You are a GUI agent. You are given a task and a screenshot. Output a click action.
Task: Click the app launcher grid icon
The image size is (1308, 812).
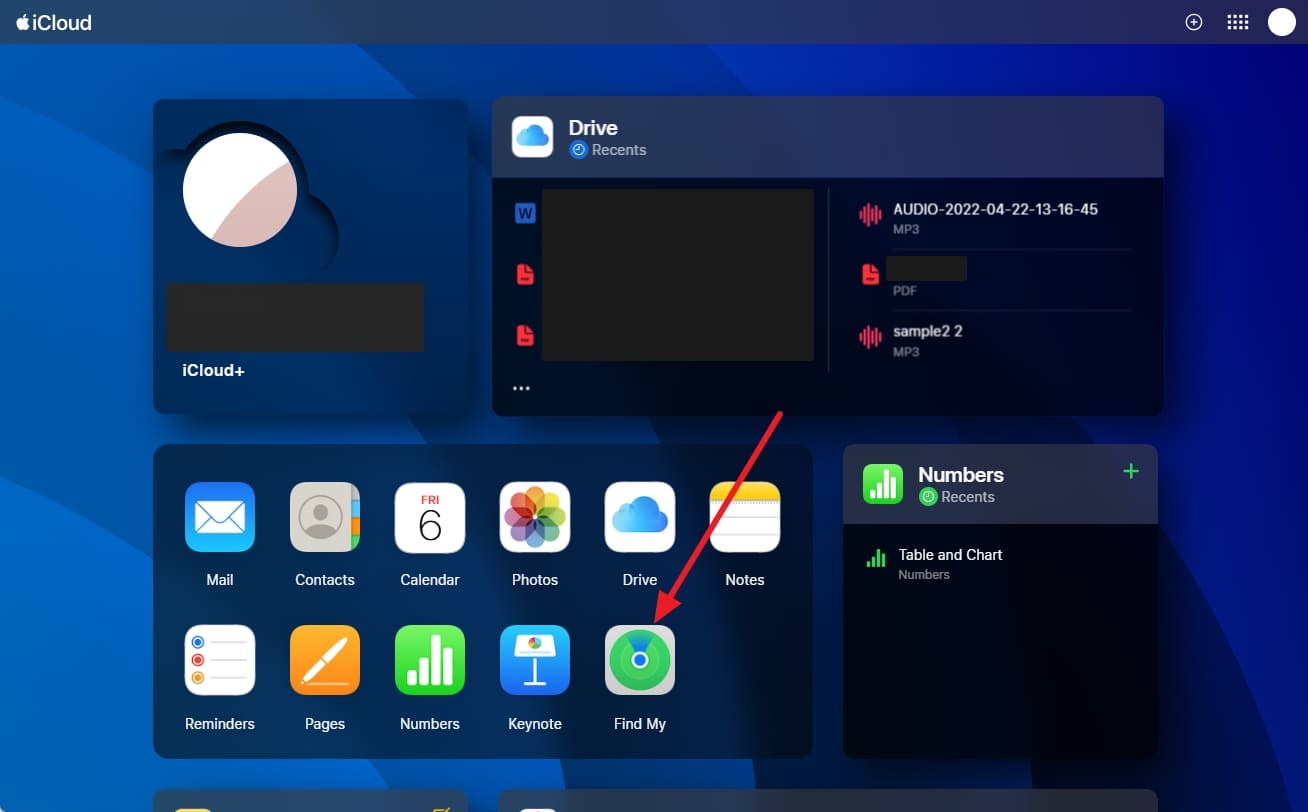tap(1238, 22)
